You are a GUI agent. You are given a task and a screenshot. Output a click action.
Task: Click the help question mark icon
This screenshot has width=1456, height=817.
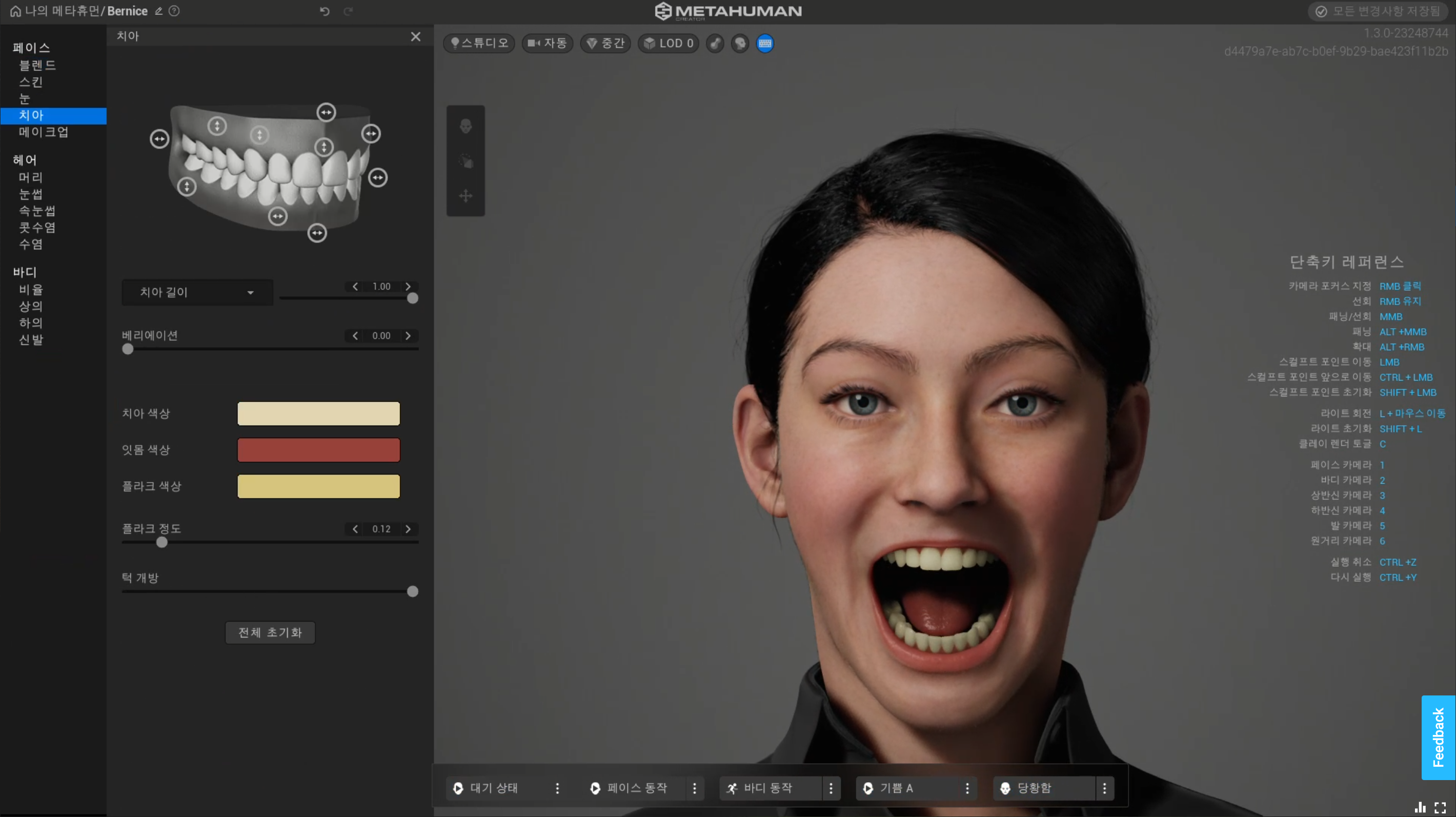[x=175, y=11]
